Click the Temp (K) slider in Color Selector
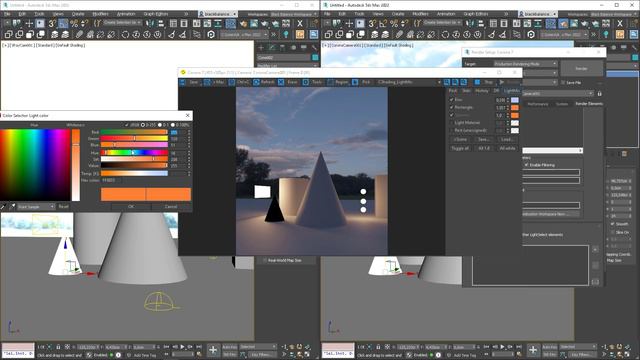This screenshot has height=360, width=640. [x=134, y=173]
